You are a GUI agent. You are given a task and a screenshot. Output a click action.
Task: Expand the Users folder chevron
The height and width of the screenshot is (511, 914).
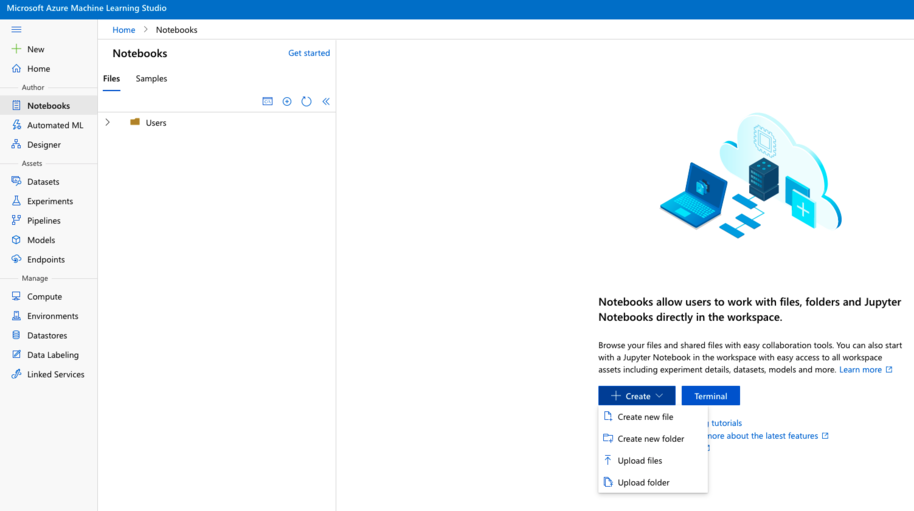point(108,122)
